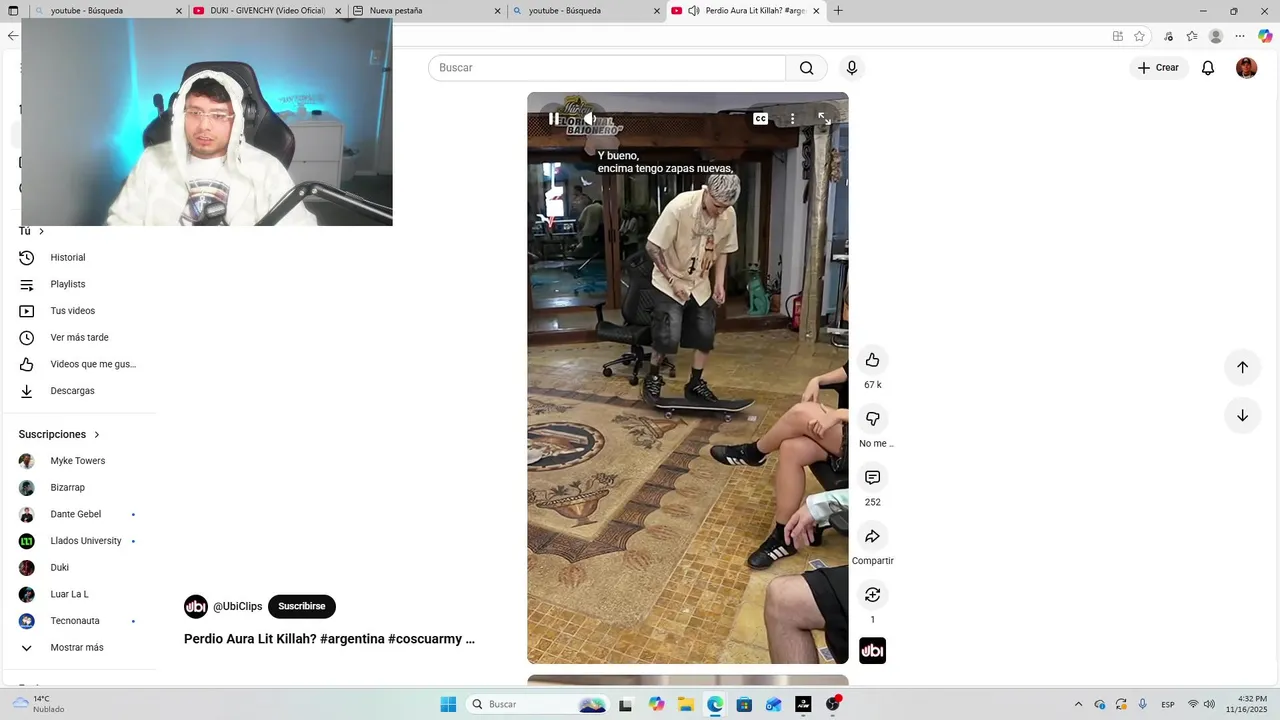
Task: Add this page to favorites star
Action: [1139, 36]
